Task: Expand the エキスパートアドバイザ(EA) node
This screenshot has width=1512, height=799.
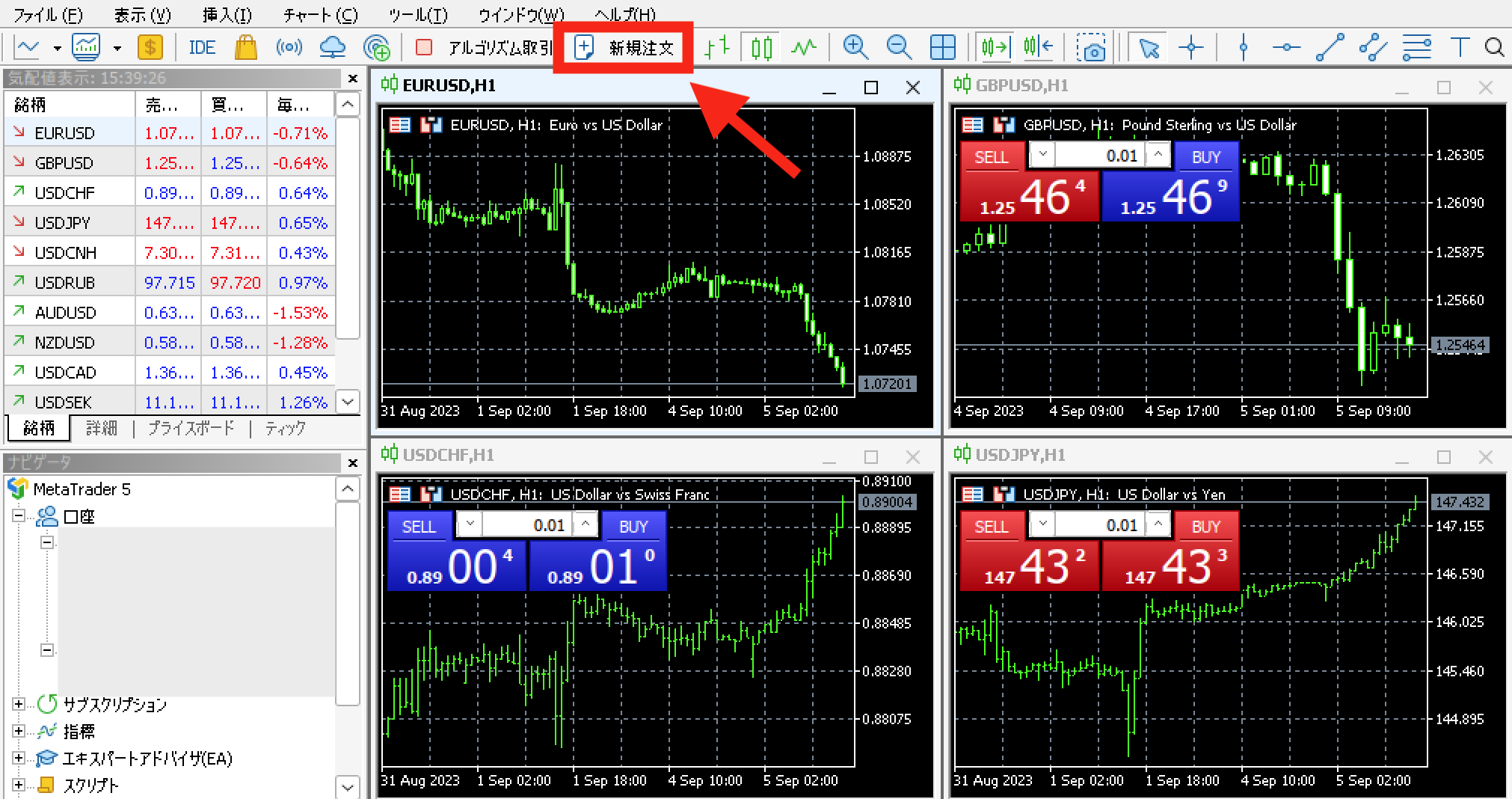Action: click(19, 758)
